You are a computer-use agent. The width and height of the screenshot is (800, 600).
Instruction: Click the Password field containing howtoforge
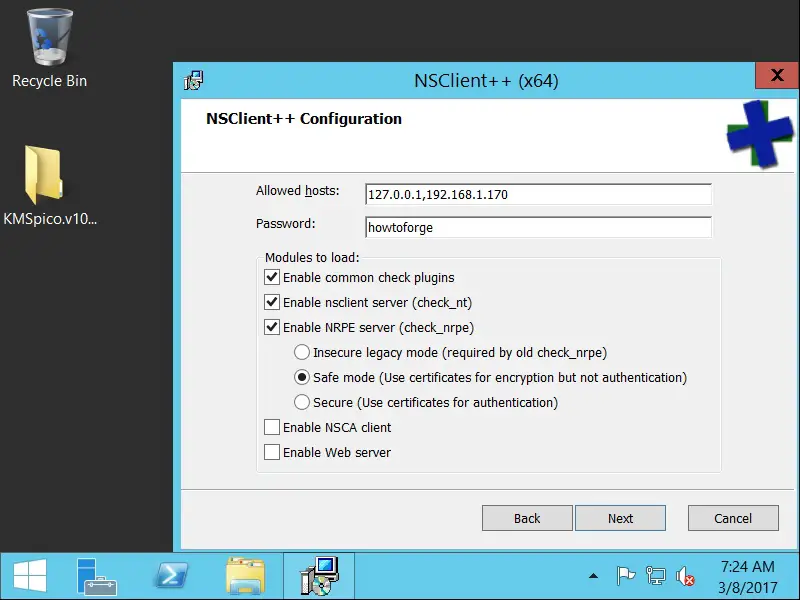(x=538, y=227)
